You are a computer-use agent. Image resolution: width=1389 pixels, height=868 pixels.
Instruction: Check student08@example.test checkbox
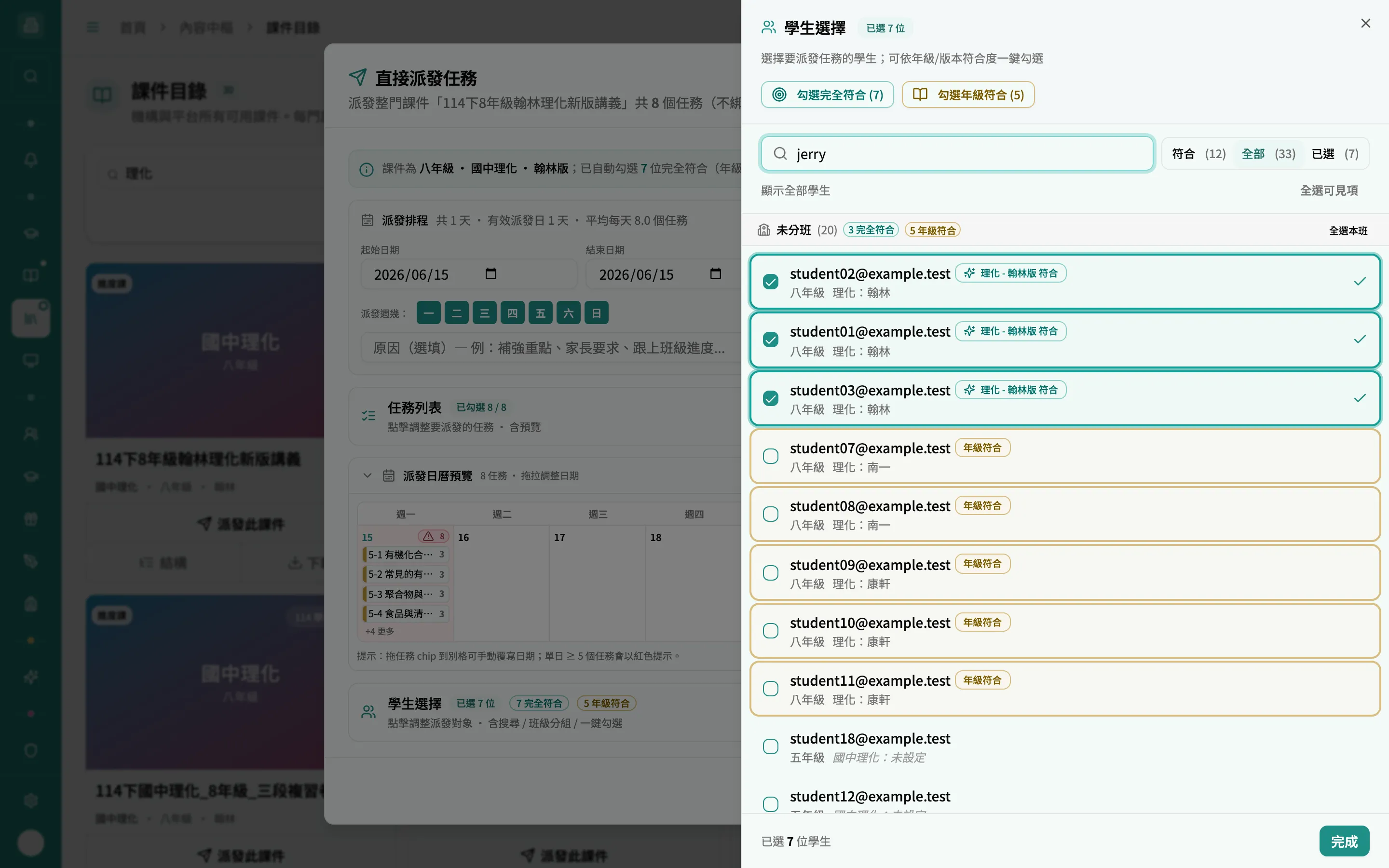[x=770, y=515]
